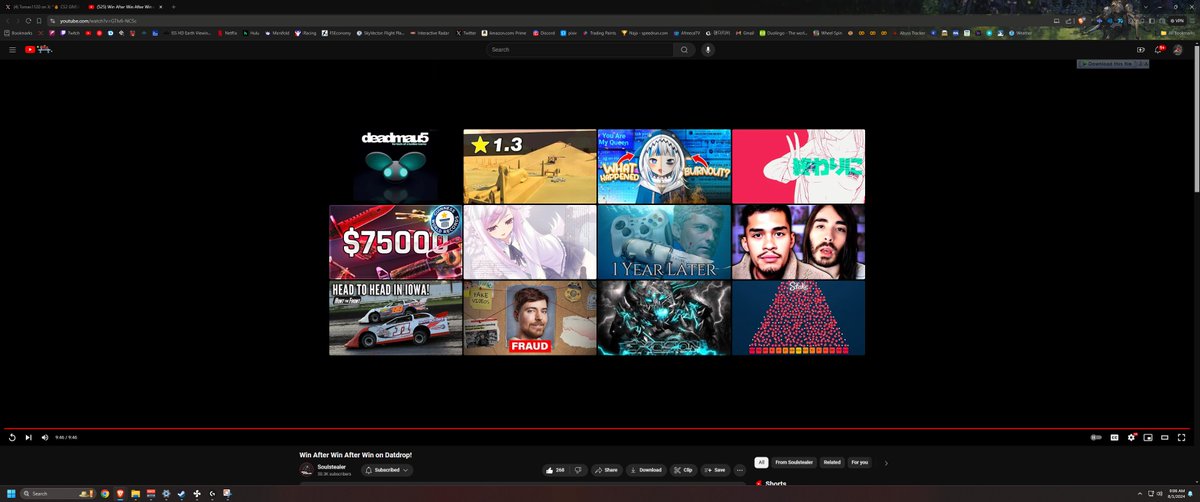Screen dimensions: 1200x502
Task: Click the Share button
Action: pyautogui.click(x=606, y=469)
